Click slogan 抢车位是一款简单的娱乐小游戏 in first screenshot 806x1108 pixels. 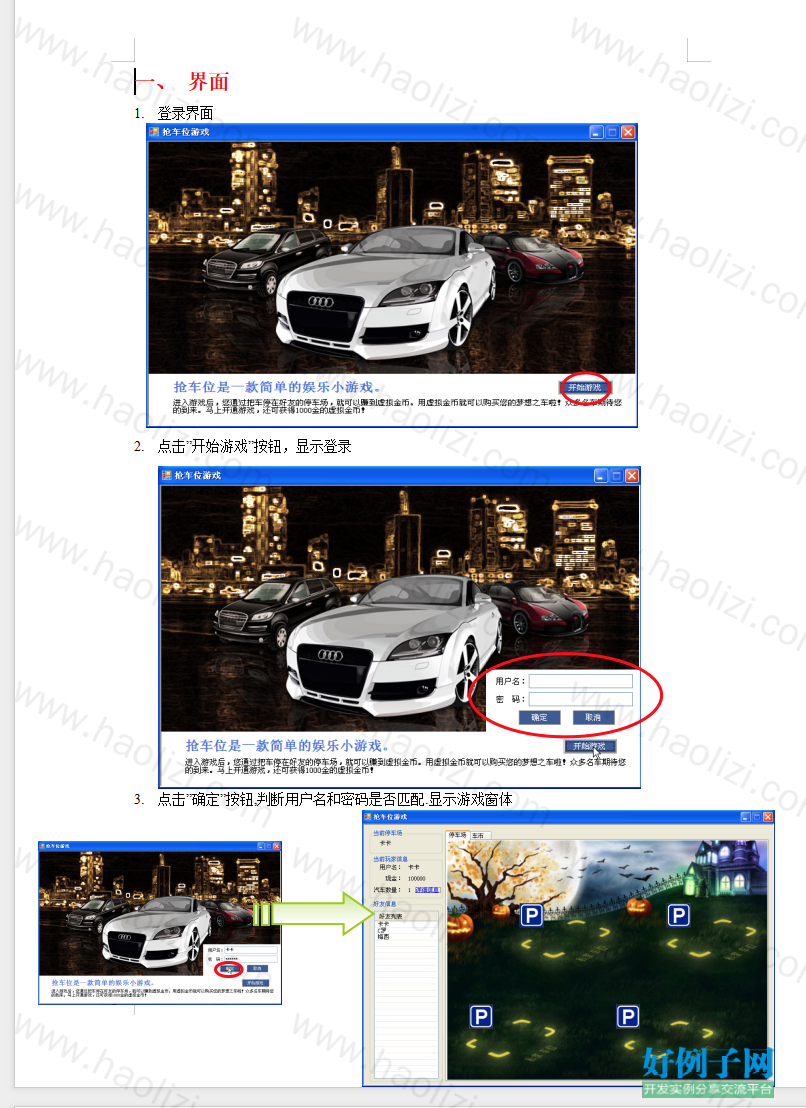point(278,387)
